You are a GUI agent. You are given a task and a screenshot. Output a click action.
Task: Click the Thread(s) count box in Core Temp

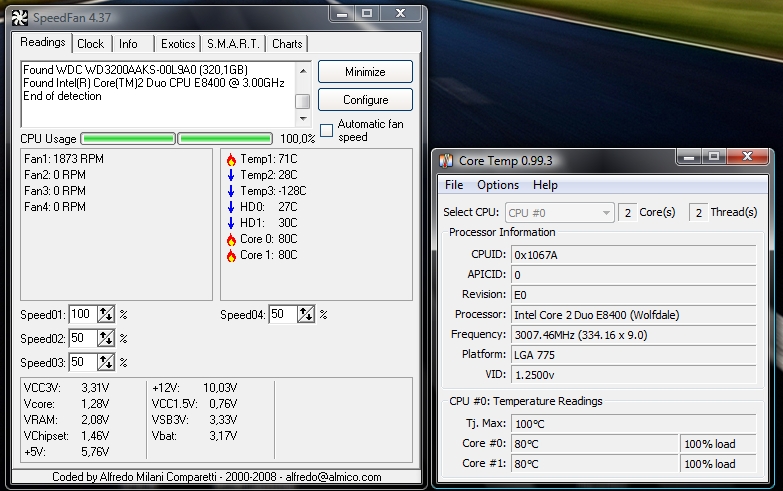click(x=698, y=213)
